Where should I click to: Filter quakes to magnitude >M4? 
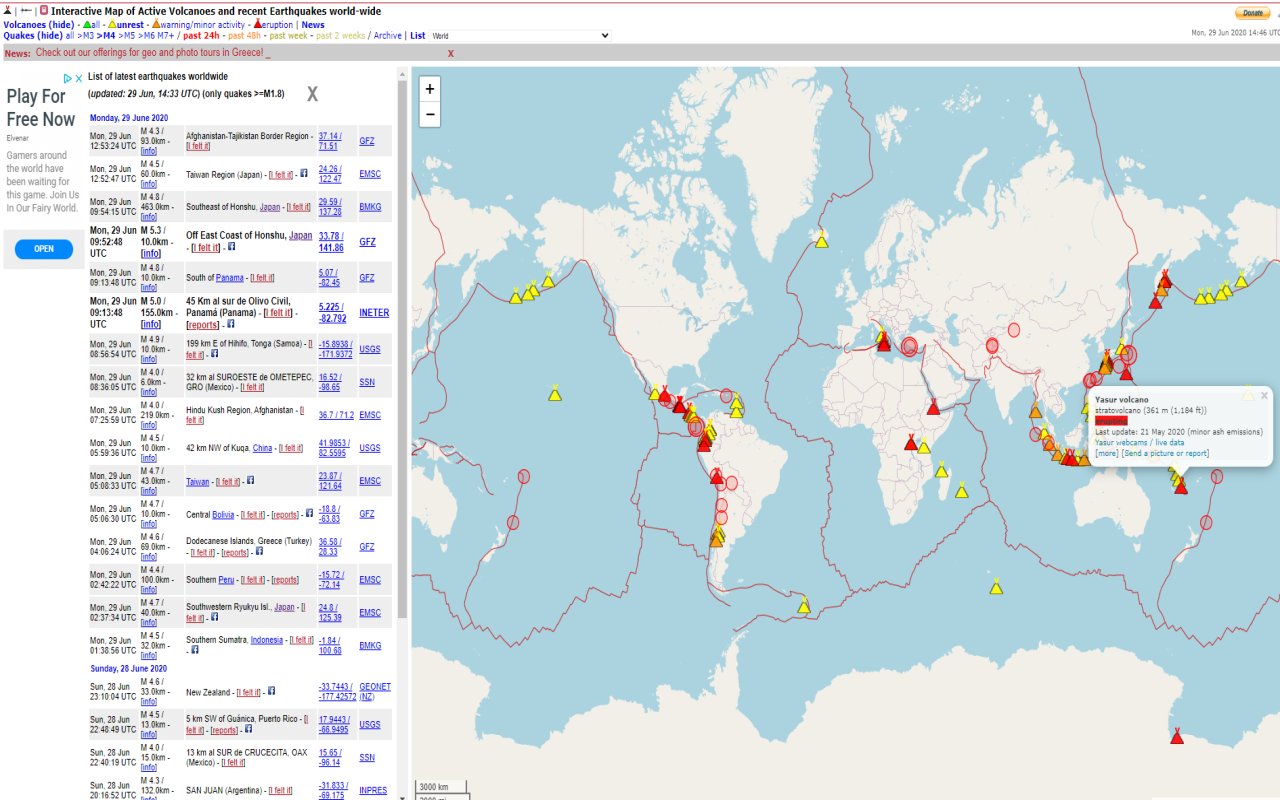(x=104, y=36)
